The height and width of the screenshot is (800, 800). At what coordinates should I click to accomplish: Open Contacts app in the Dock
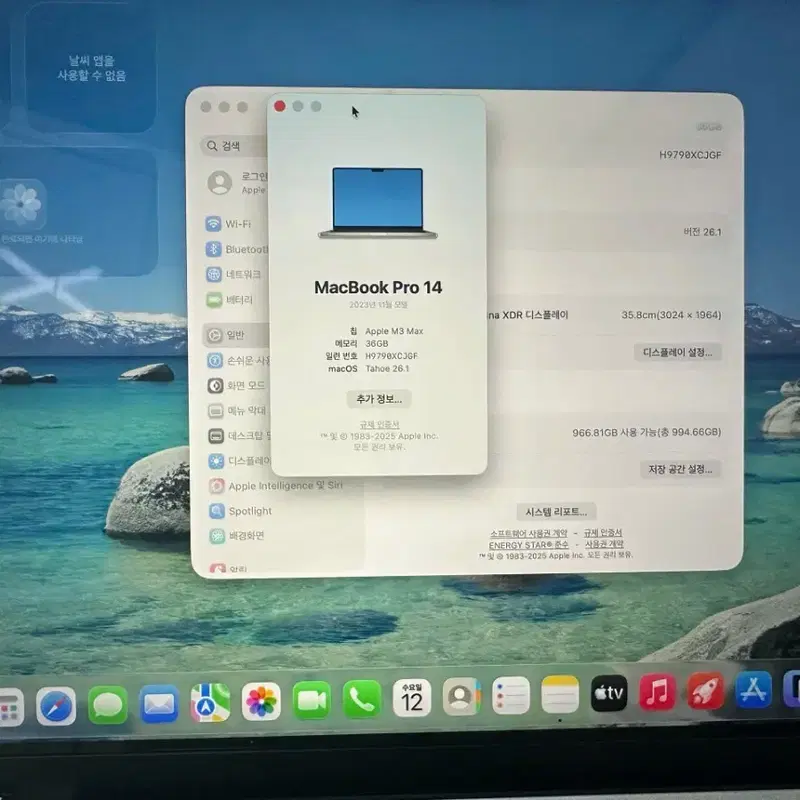pyautogui.click(x=462, y=696)
